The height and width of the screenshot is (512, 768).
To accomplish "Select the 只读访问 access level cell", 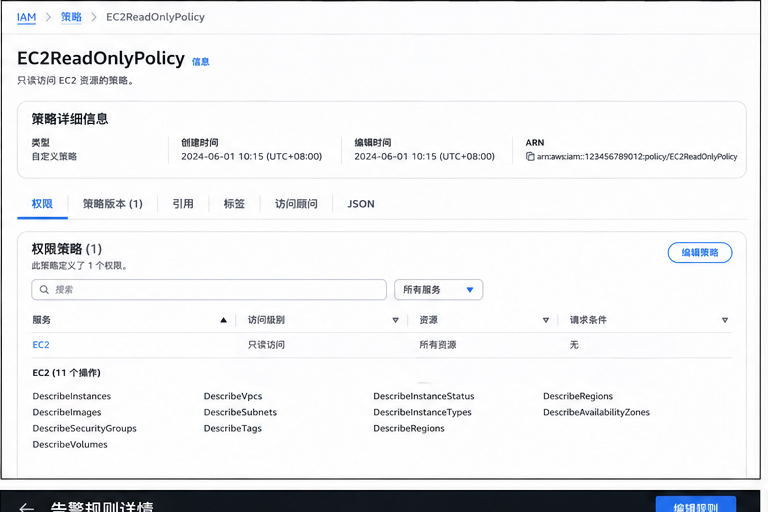I will tap(266, 345).
